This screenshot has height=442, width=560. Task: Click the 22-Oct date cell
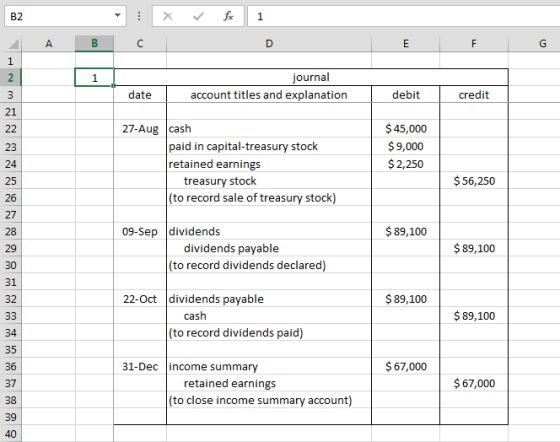pyautogui.click(x=140, y=299)
